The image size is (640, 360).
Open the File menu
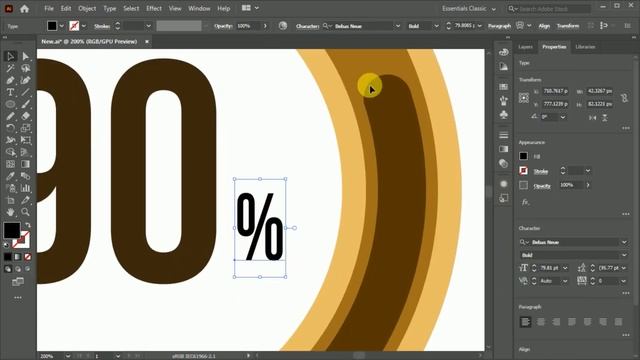pyautogui.click(x=49, y=8)
